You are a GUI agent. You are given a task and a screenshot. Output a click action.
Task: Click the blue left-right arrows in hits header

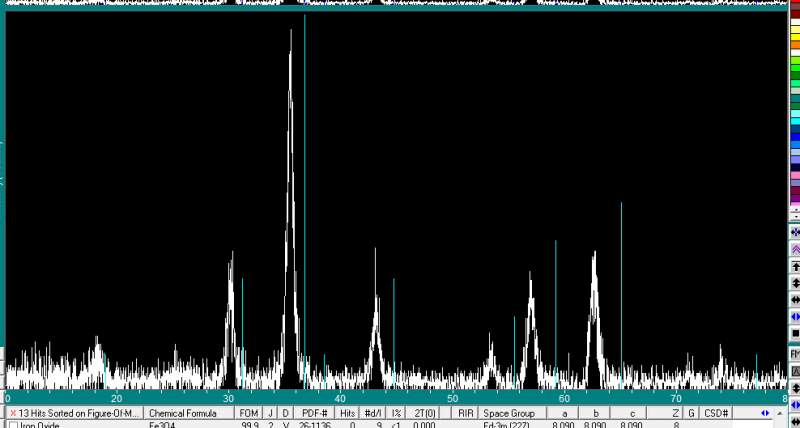pos(765,413)
